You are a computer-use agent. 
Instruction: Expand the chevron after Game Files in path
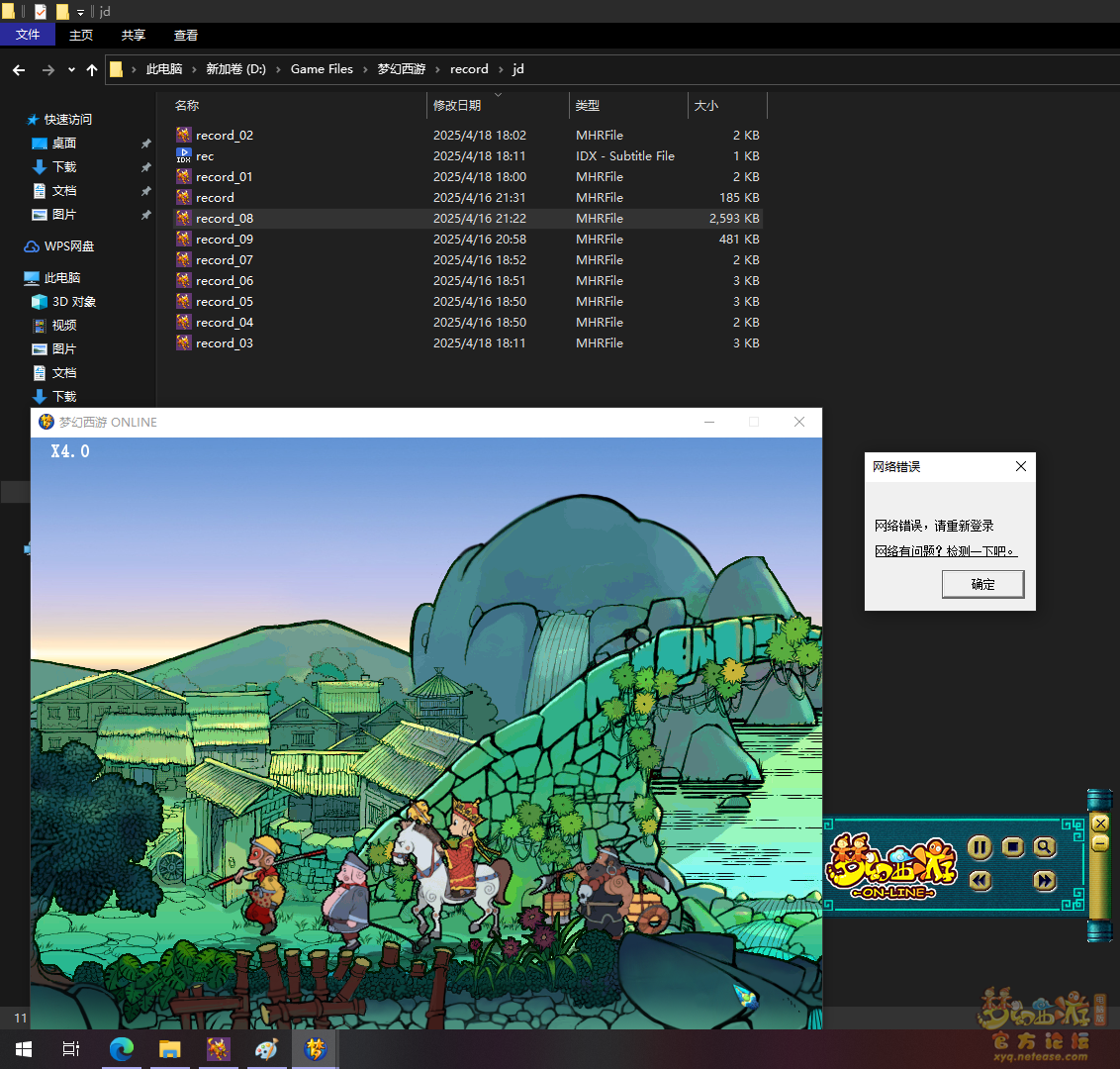point(365,69)
